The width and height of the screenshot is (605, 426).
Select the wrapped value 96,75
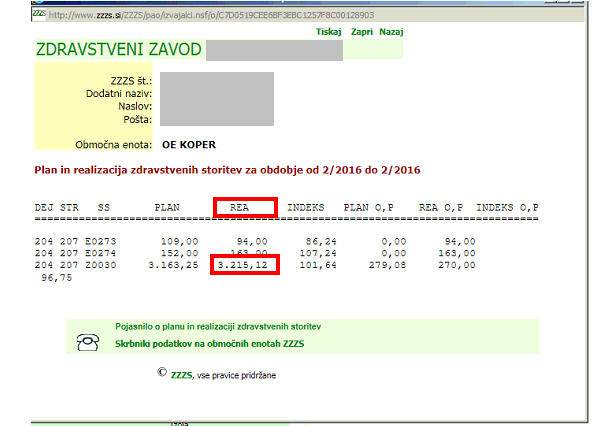[x=57, y=278]
